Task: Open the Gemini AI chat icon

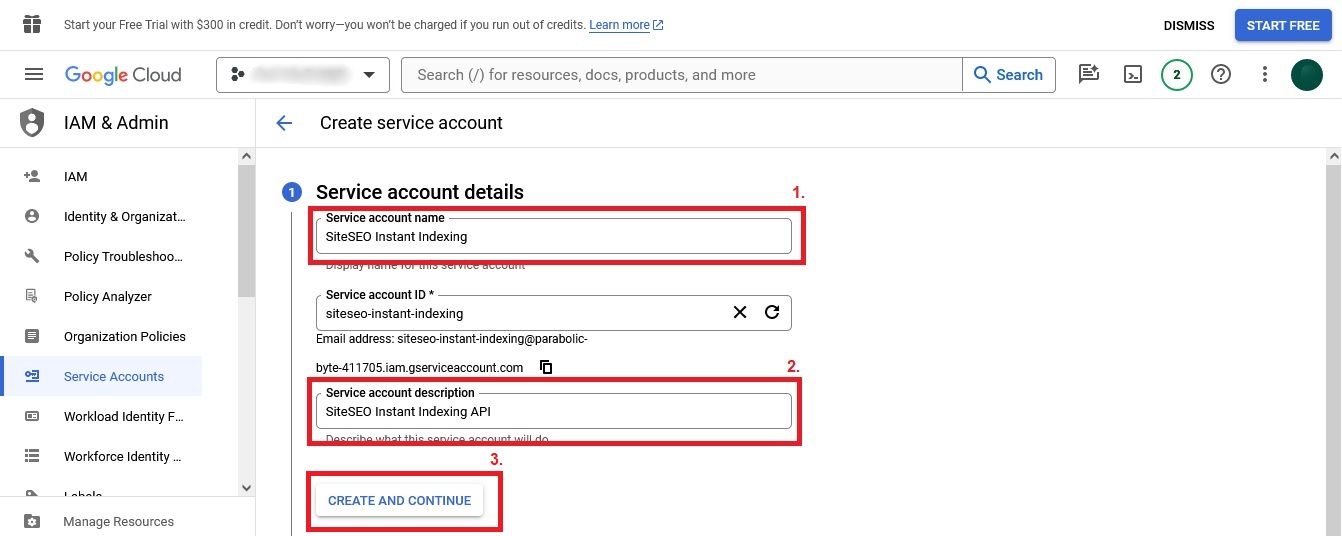Action: click(x=1089, y=75)
